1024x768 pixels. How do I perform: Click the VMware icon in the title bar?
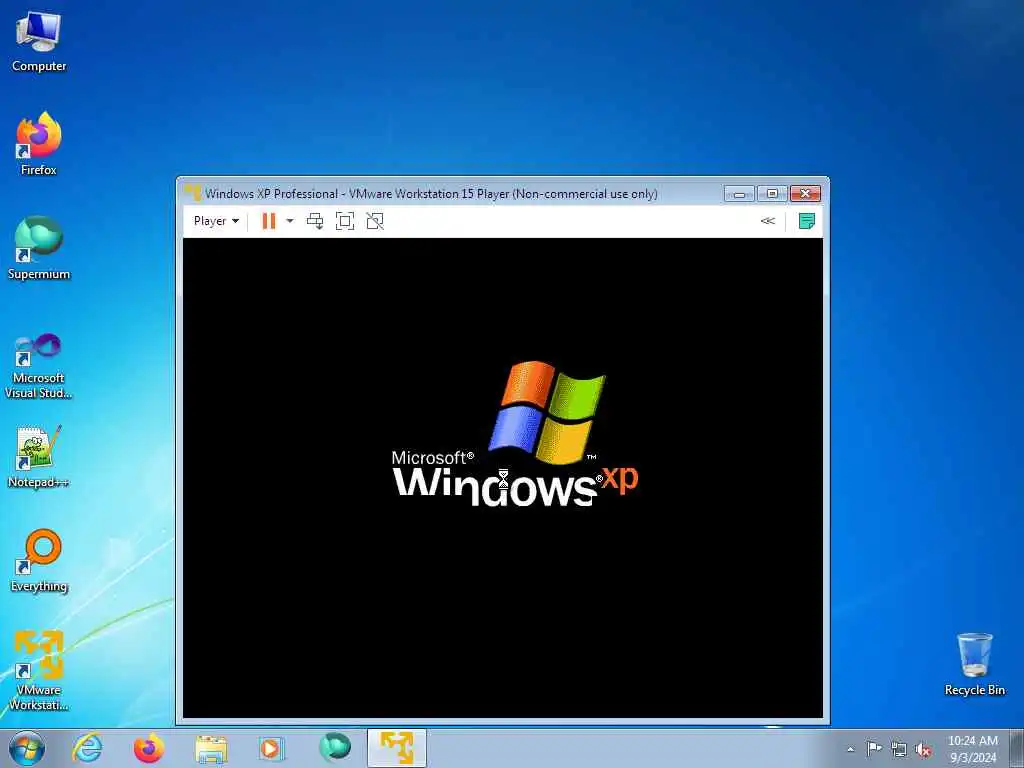(x=193, y=193)
